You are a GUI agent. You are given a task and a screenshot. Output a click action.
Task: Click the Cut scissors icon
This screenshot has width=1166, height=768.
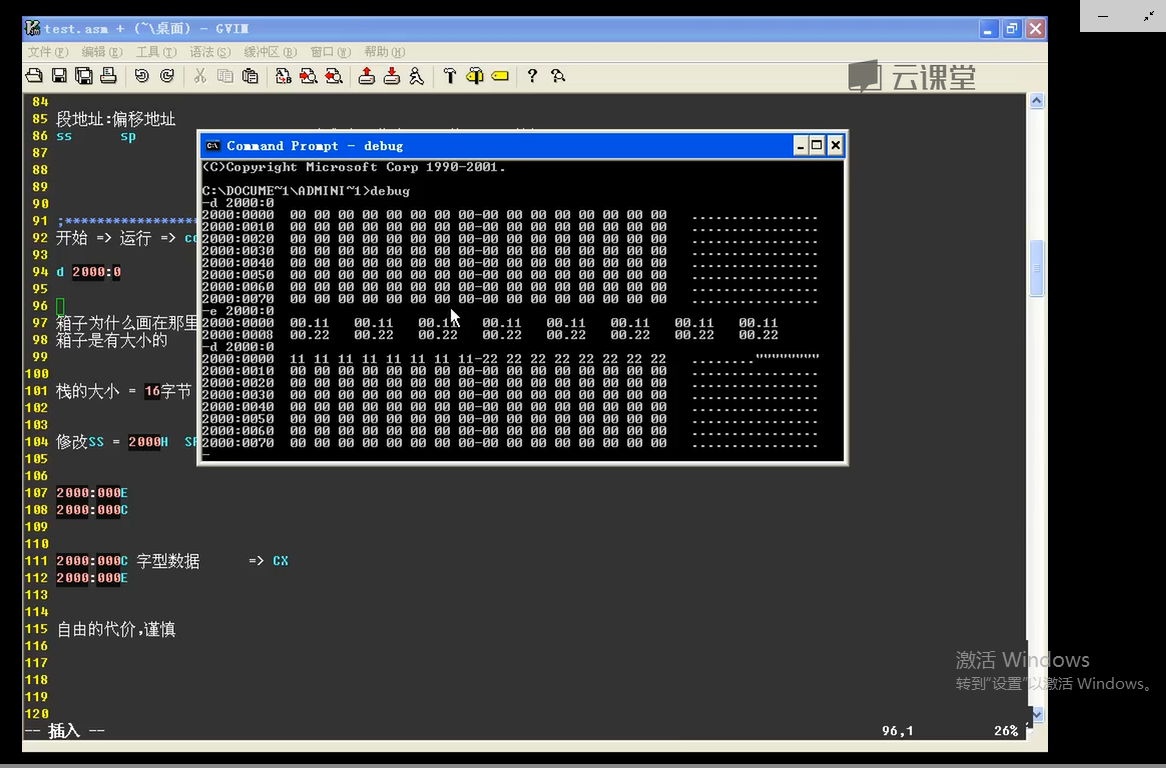coord(199,76)
